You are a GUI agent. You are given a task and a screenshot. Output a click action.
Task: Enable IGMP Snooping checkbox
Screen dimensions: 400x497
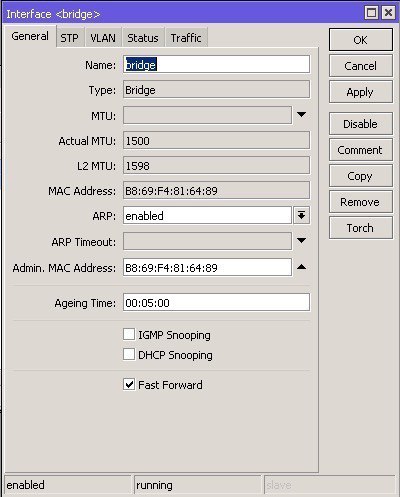[129, 334]
